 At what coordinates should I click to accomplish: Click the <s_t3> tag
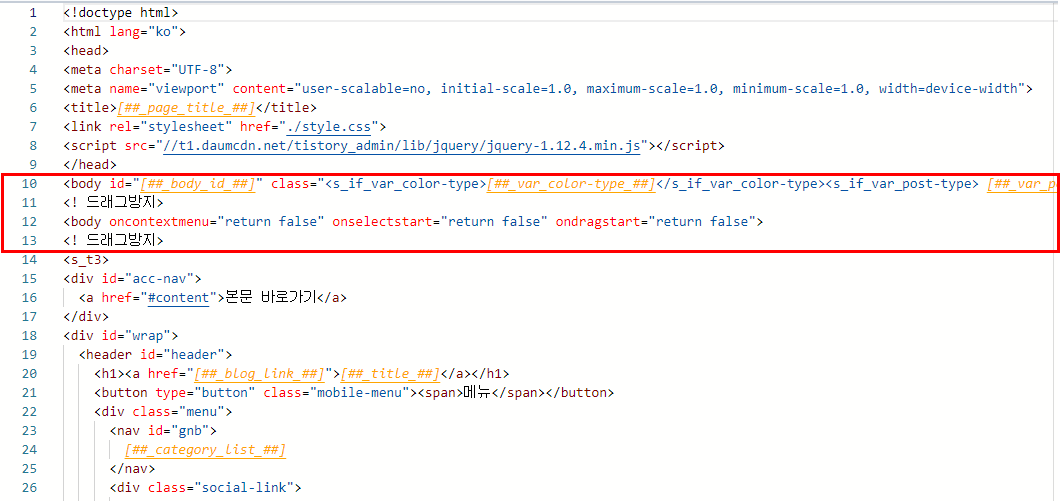[87, 259]
